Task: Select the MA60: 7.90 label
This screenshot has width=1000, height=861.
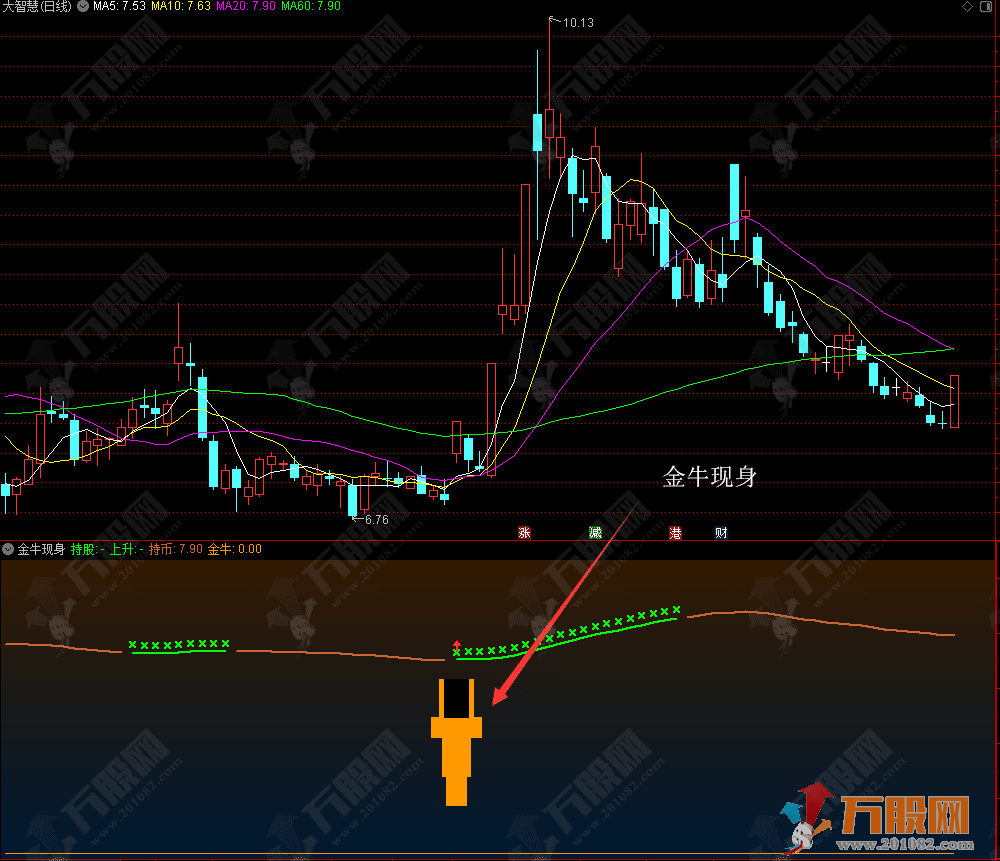Action: [311, 6]
